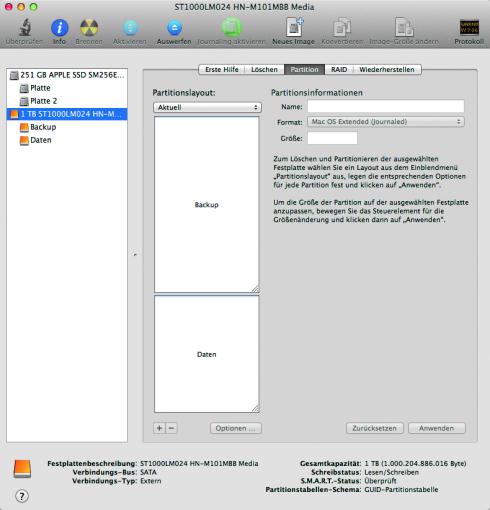The height and width of the screenshot is (510, 490).
Task: Click 'GUID-Partitionstabelle' schema value
Action: click(x=401, y=489)
